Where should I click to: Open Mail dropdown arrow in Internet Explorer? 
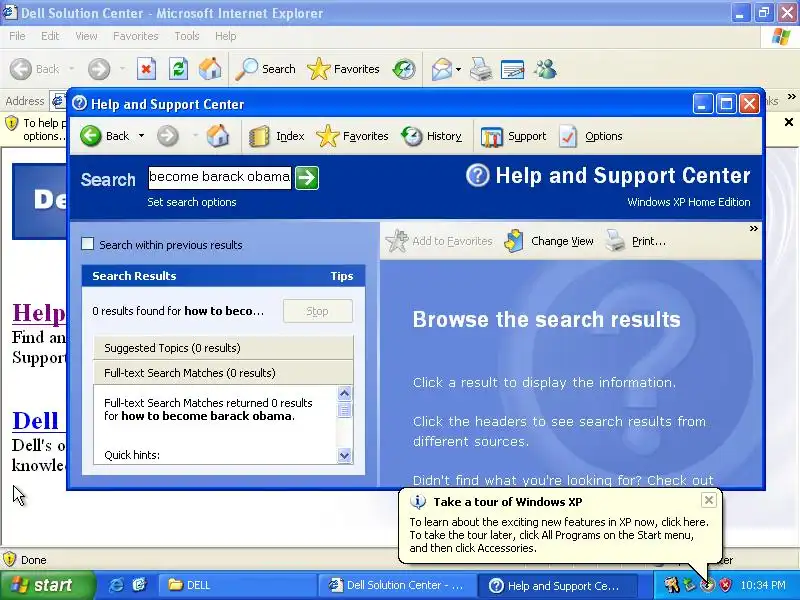coord(458,69)
